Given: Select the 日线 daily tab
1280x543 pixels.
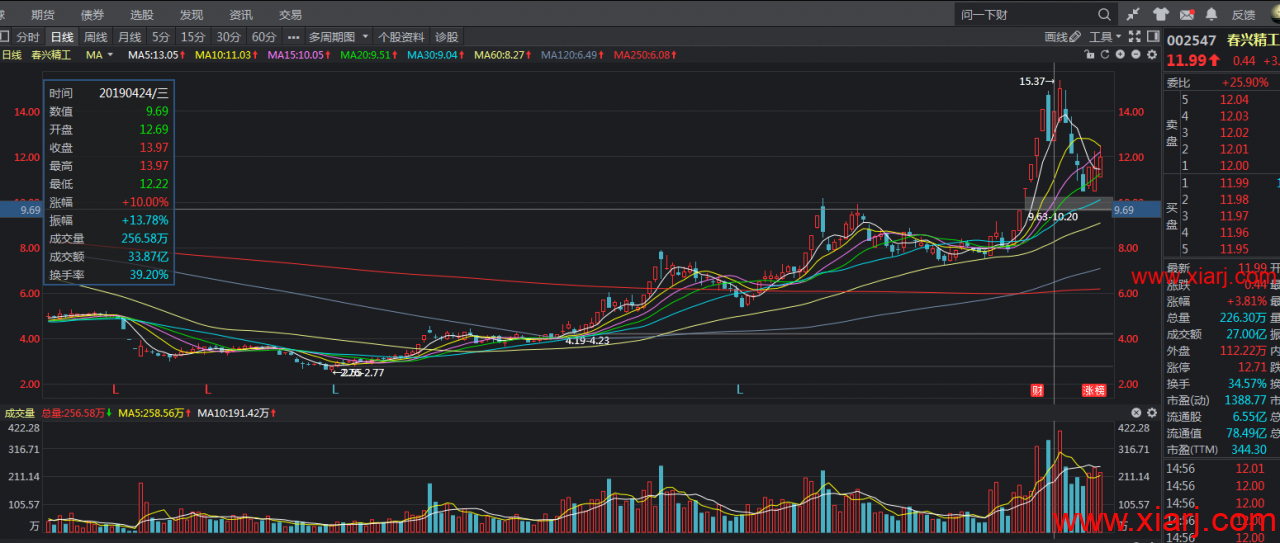Looking at the screenshot, I should pyautogui.click(x=62, y=37).
